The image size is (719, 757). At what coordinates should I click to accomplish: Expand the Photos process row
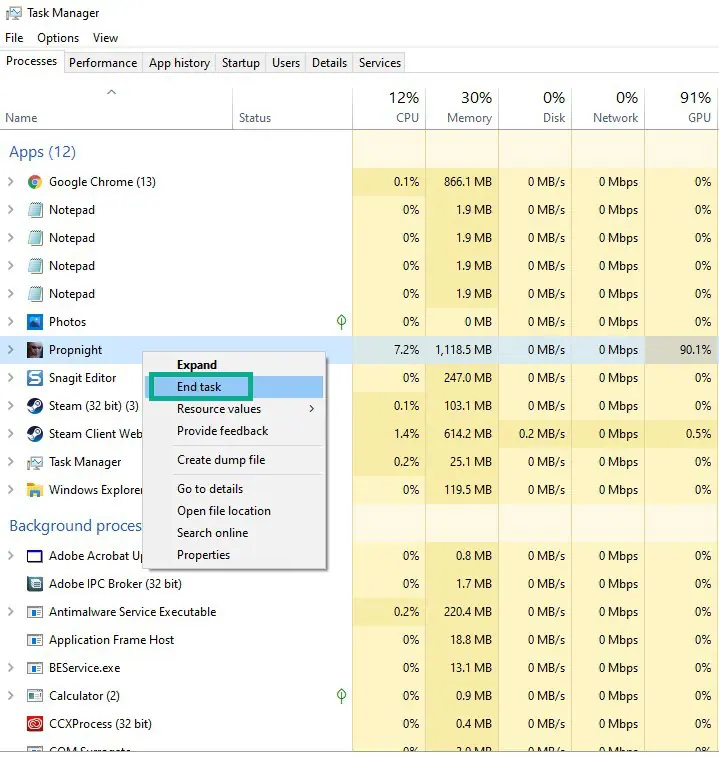pos(11,322)
